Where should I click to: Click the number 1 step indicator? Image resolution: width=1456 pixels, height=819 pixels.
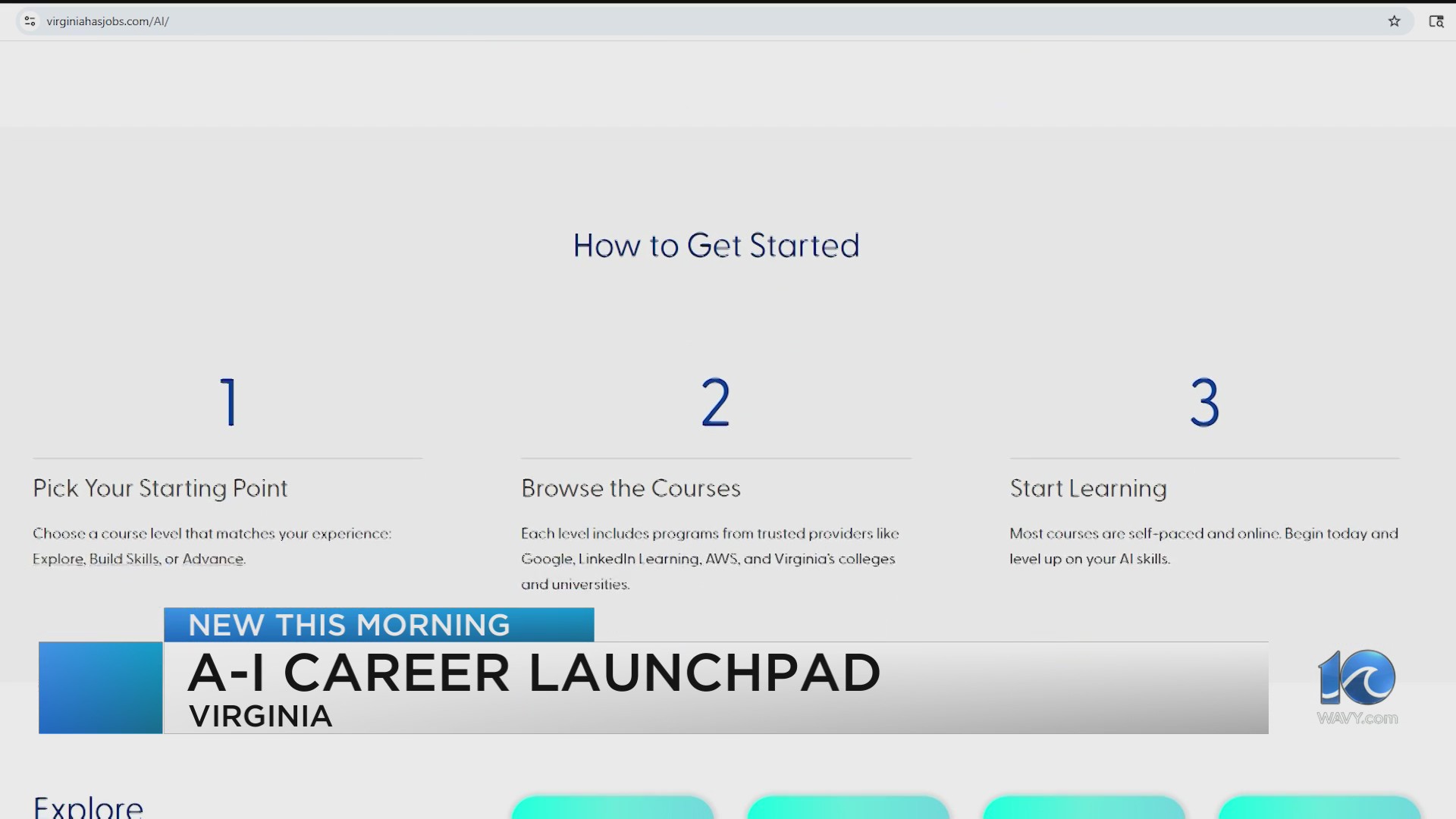[227, 403]
